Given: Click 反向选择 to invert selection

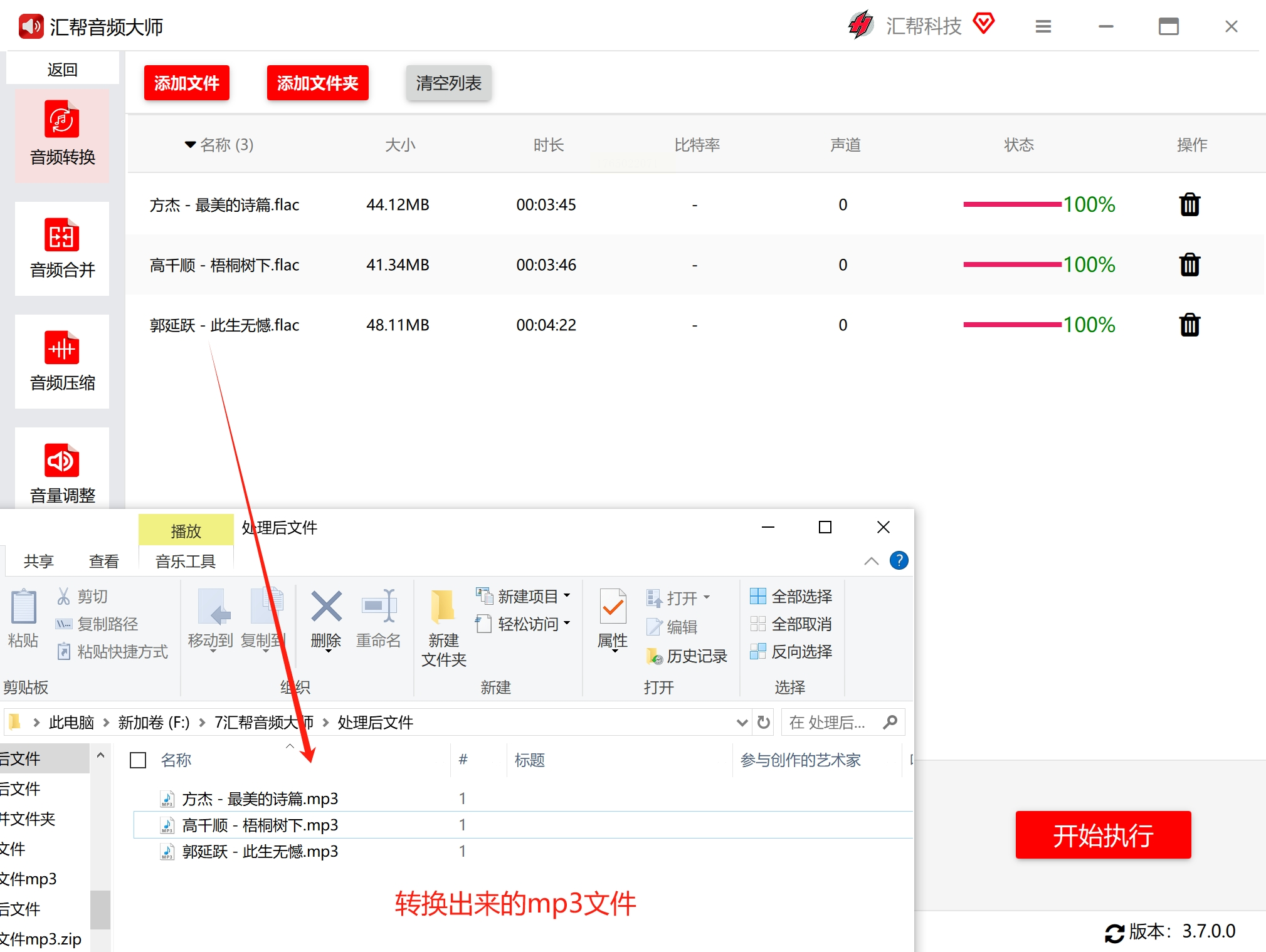Looking at the screenshot, I should coord(792,652).
